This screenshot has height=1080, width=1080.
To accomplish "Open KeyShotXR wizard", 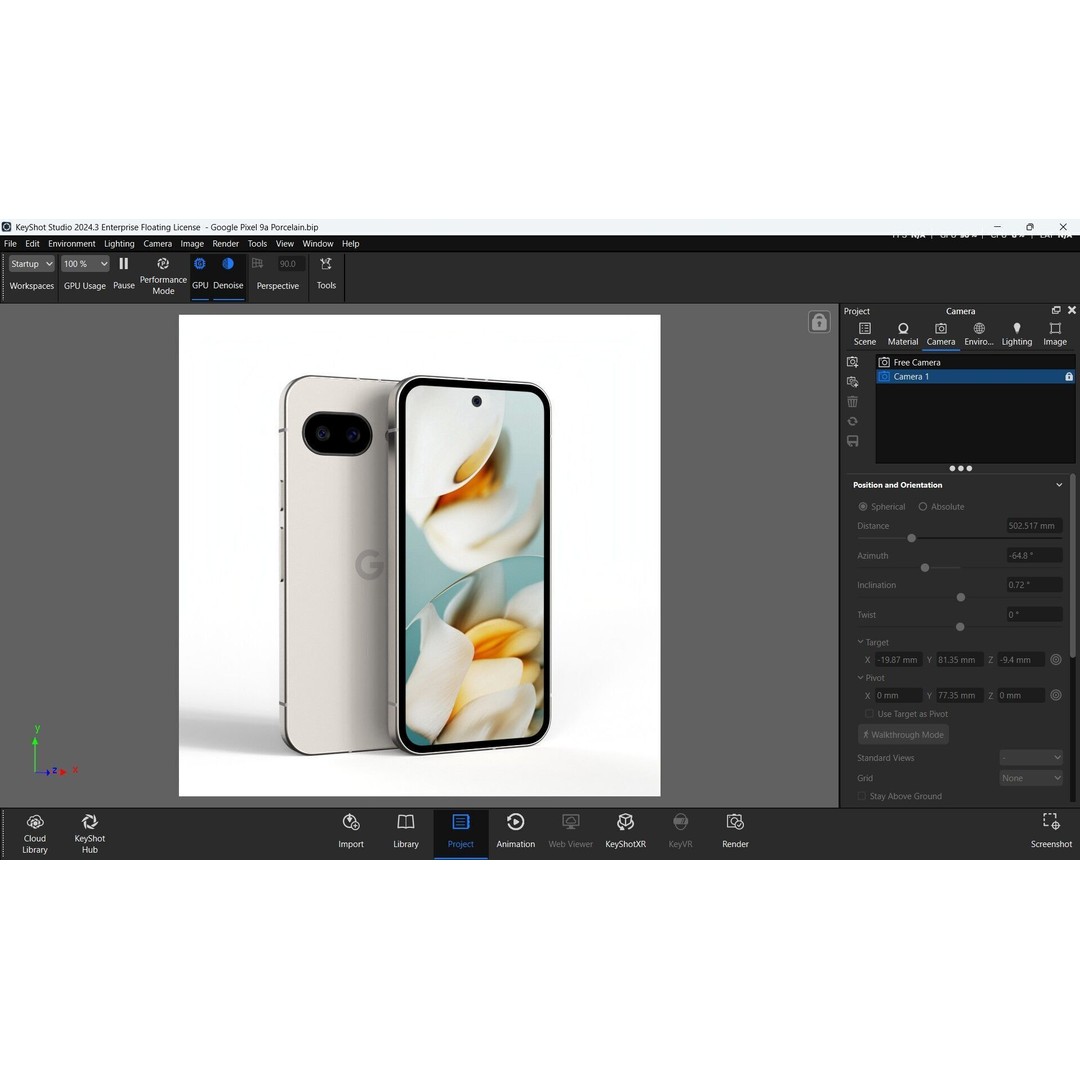I will 625,831.
